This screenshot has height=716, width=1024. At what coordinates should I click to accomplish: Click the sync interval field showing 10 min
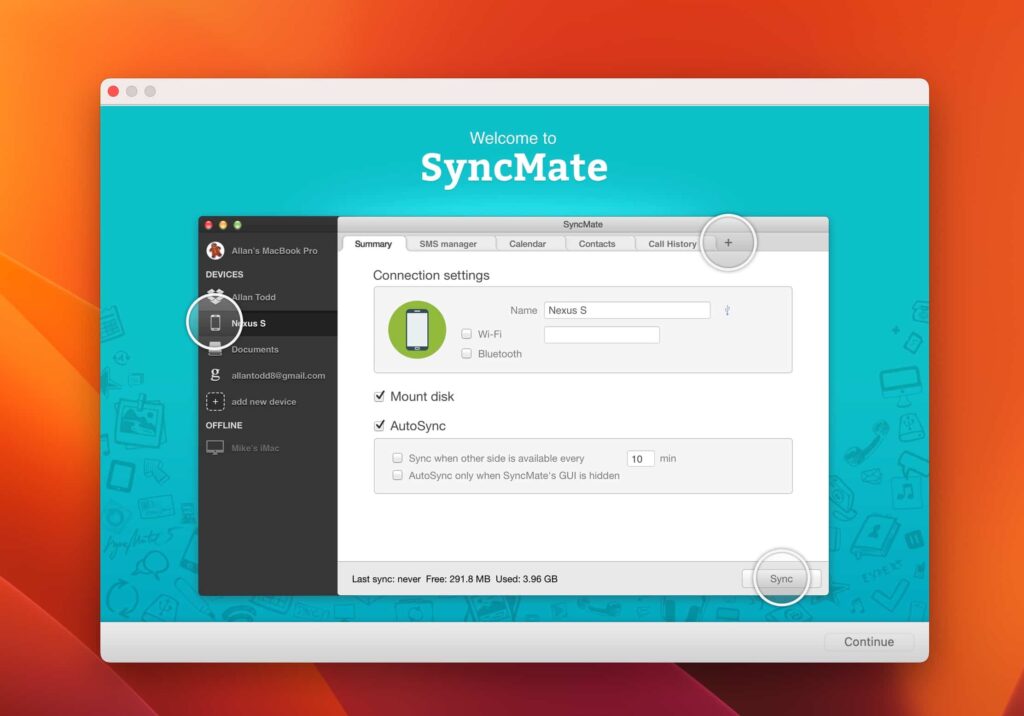point(639,458)
